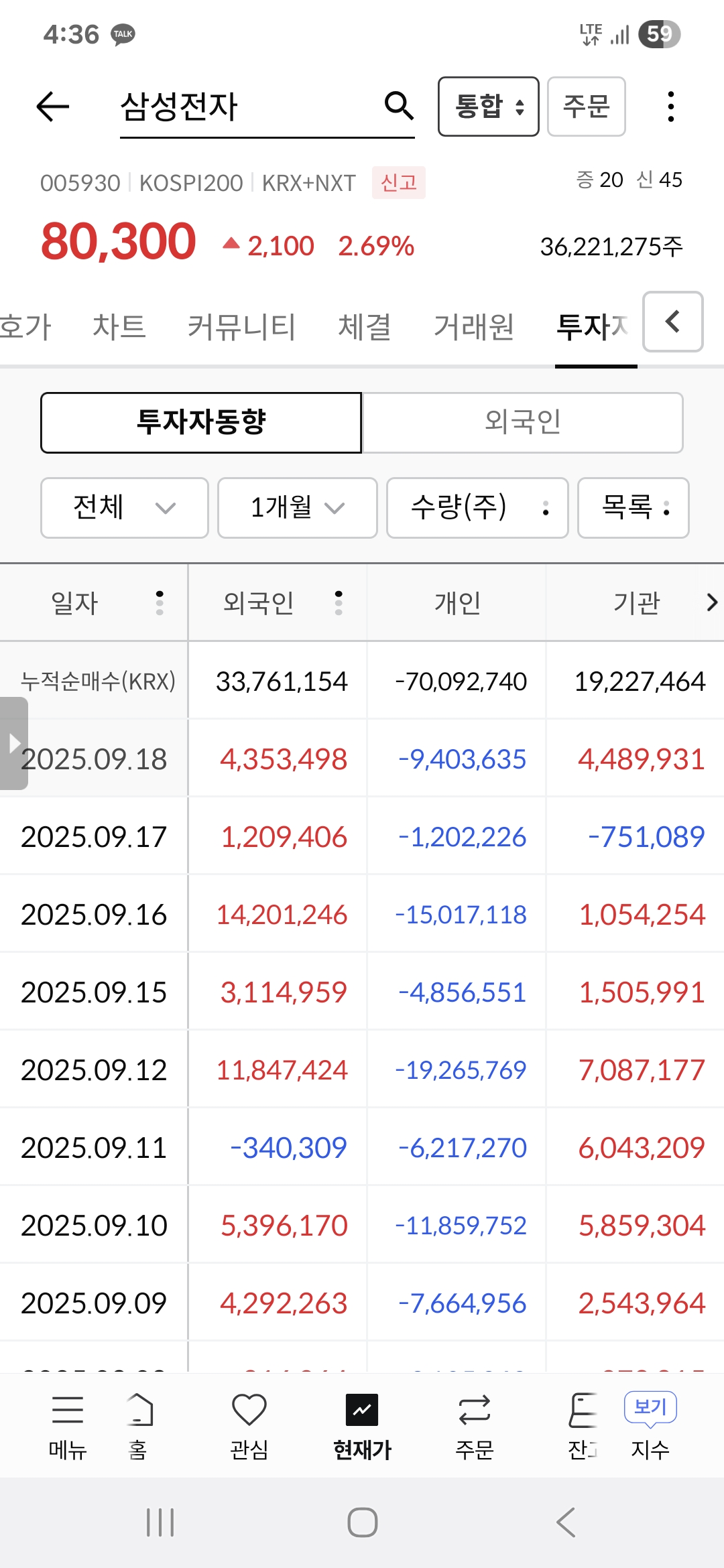Viewport: 724px width, 1568px height.
Task: Open the 메뉴 hamburger icon
Action: click(x=68, y=1410)
